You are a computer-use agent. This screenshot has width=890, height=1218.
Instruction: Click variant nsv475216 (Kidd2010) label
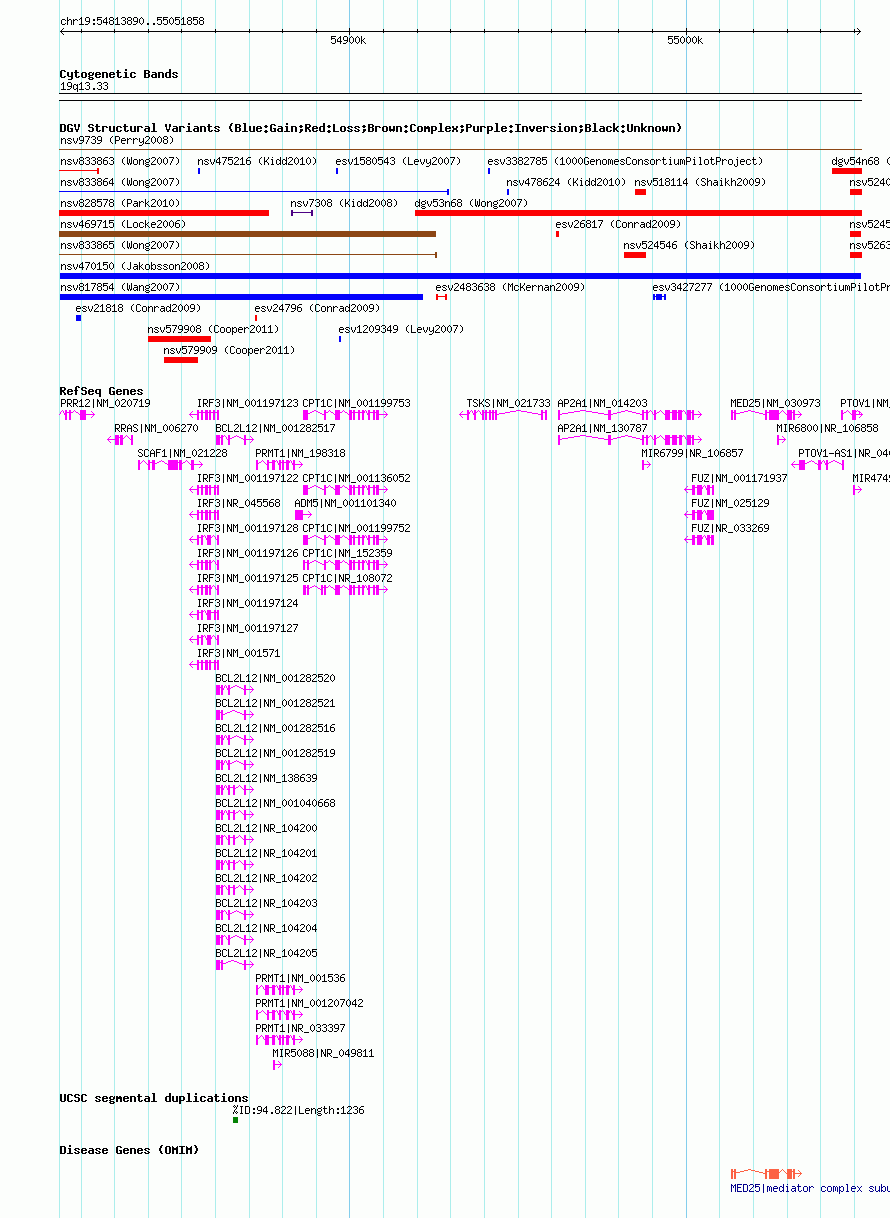tap(257, 161)
